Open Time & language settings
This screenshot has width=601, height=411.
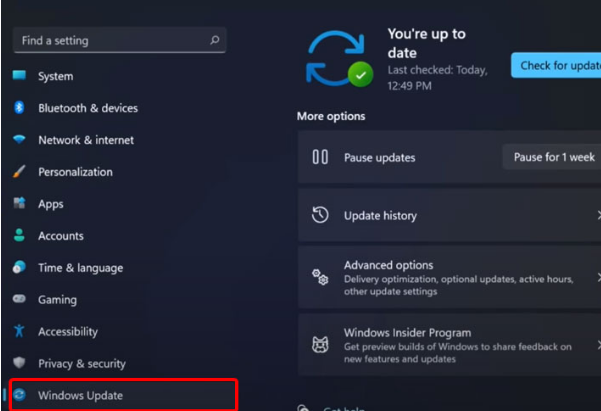(x=80, y=268)
